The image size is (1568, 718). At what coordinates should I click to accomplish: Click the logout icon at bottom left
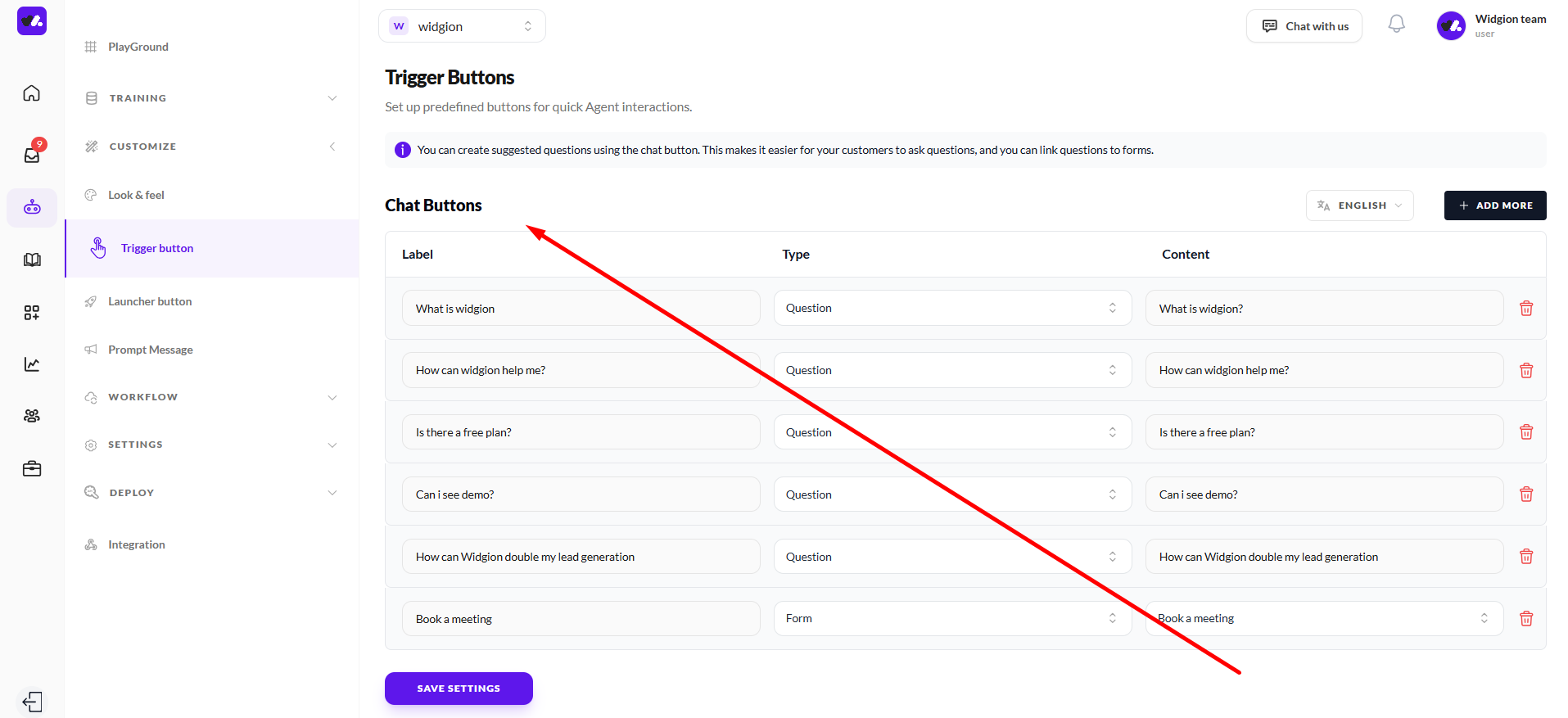pyautogui.click(x=32, y=702)
